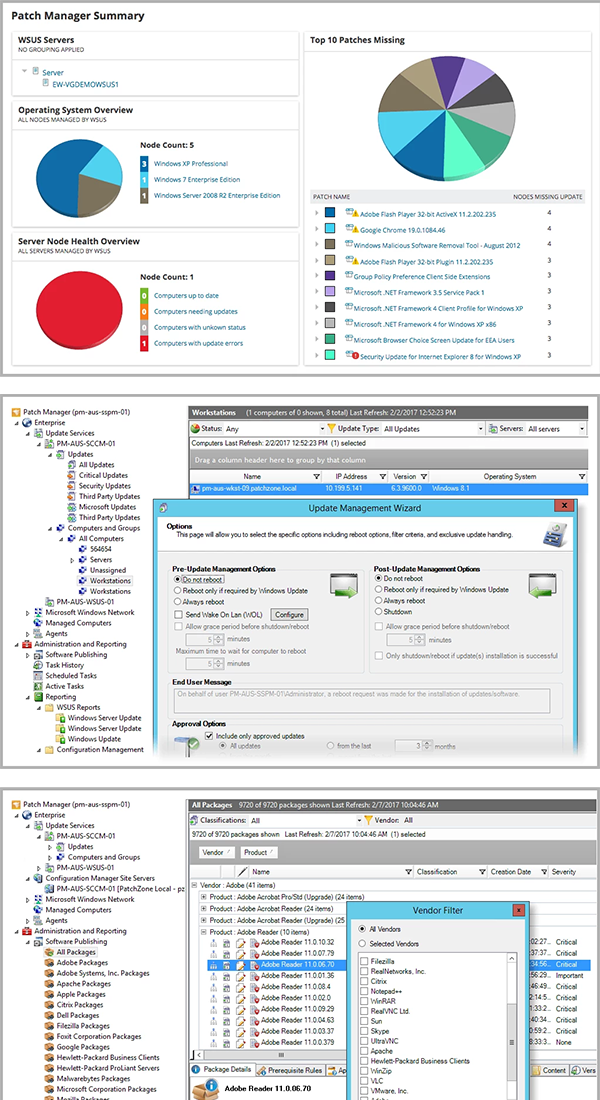Click the Scheduled Tasks icon
600x1100 pixels.
pyautogui.click(x=39, y=676)
